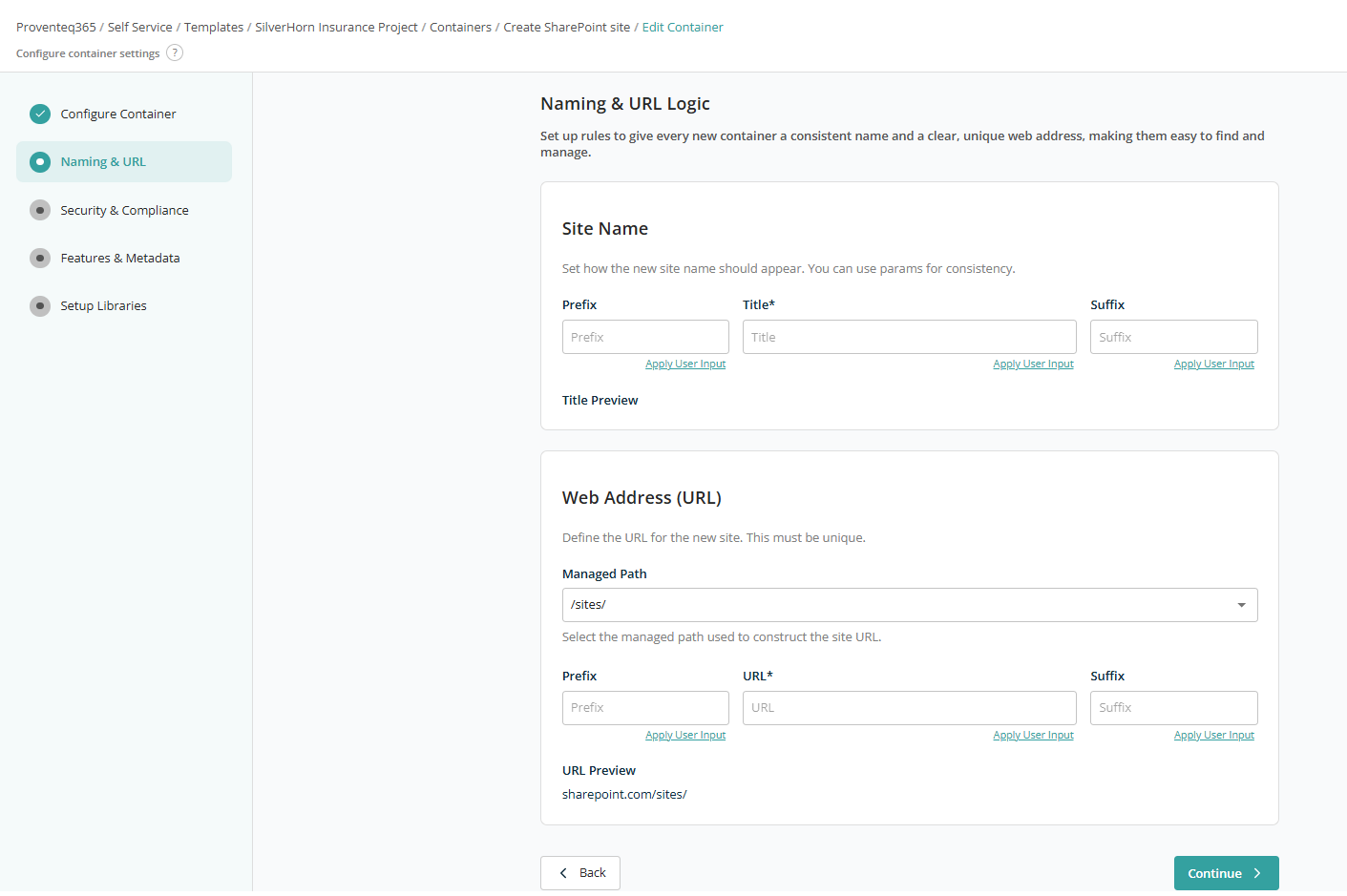Click the Back button
1347x896 pixels.
click(x=580, y=873)
